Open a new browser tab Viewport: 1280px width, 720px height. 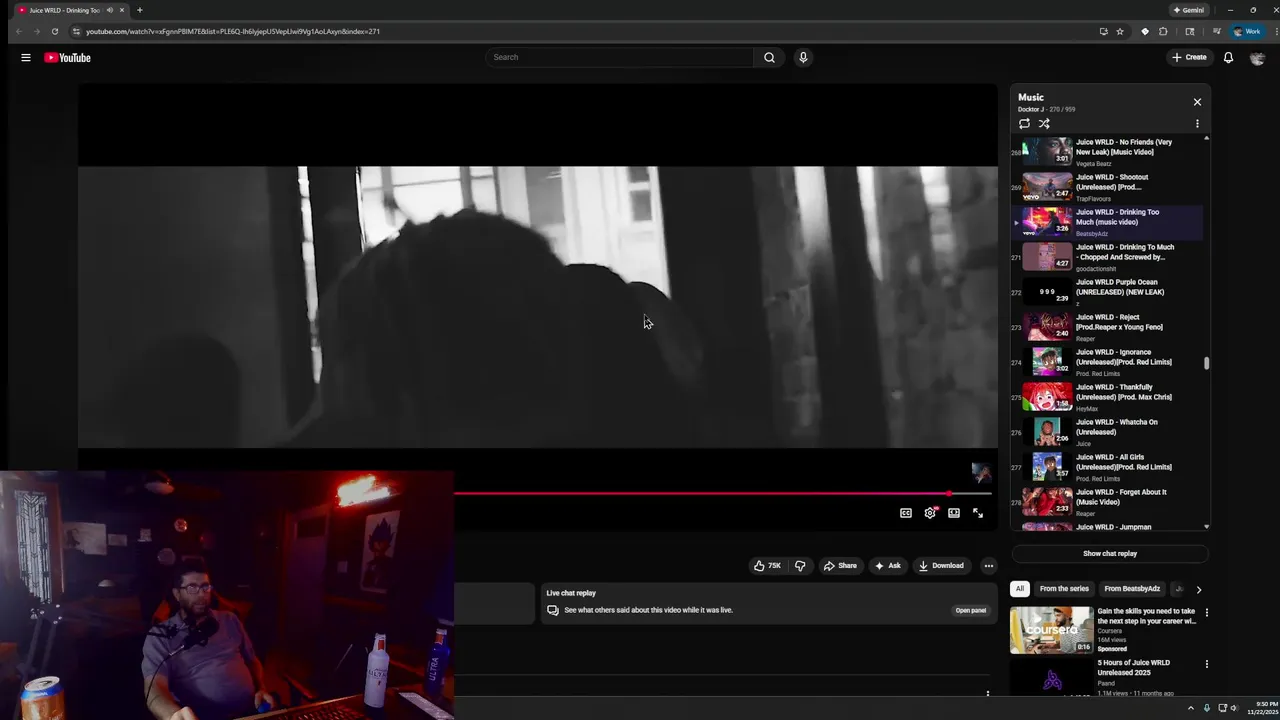pyautogui.click(x=139, y=10)
